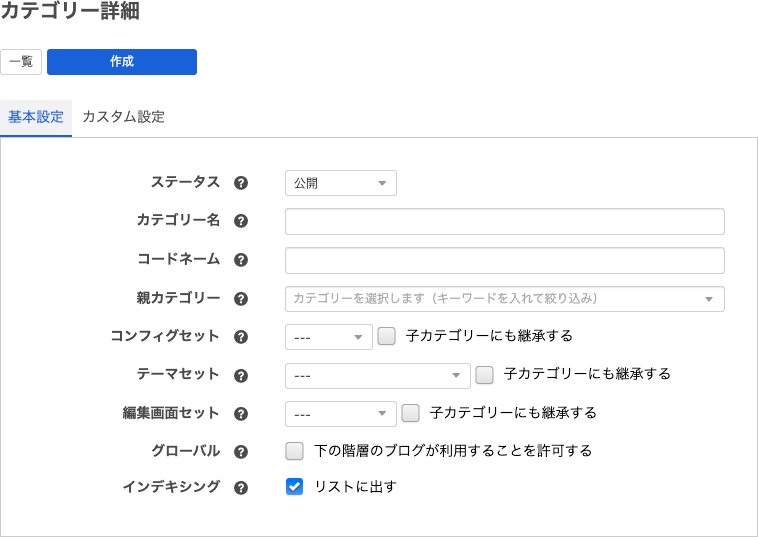
Task: Click into the カテゴリー名 text field
Action: pos(504,221)
